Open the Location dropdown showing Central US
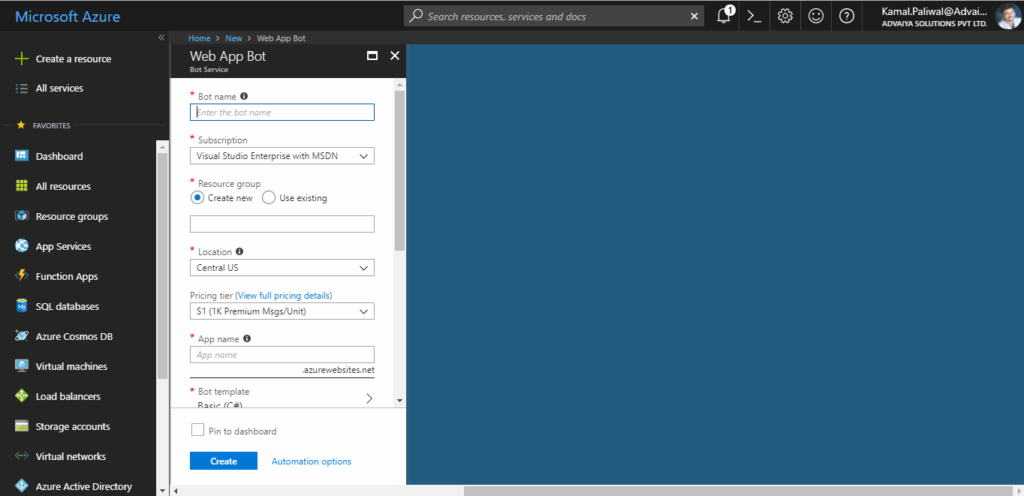The width and height of the screenshot is (1024, 496). click(282, 268)
